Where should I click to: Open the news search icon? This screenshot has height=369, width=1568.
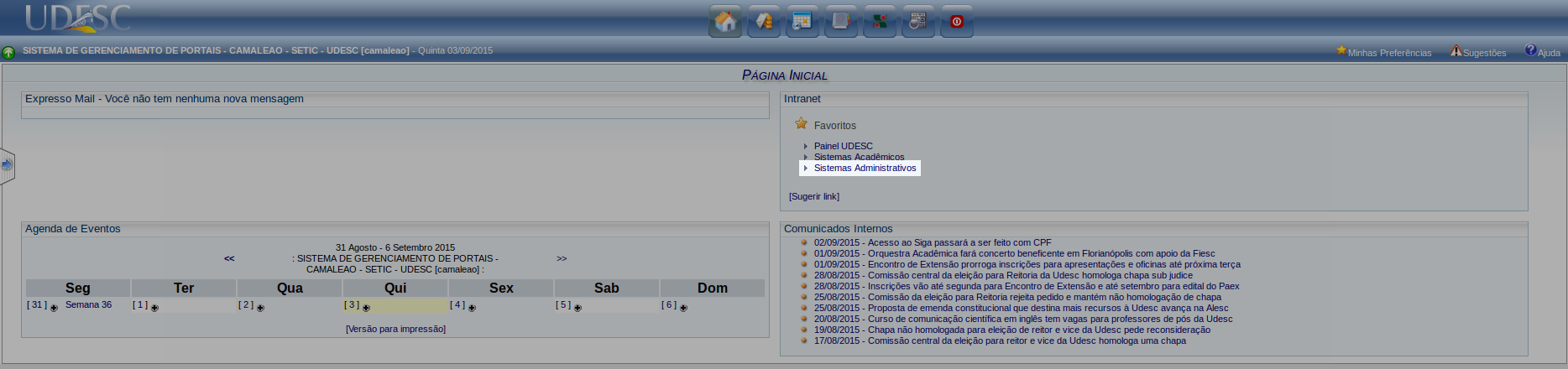click(x=918, y=21)
